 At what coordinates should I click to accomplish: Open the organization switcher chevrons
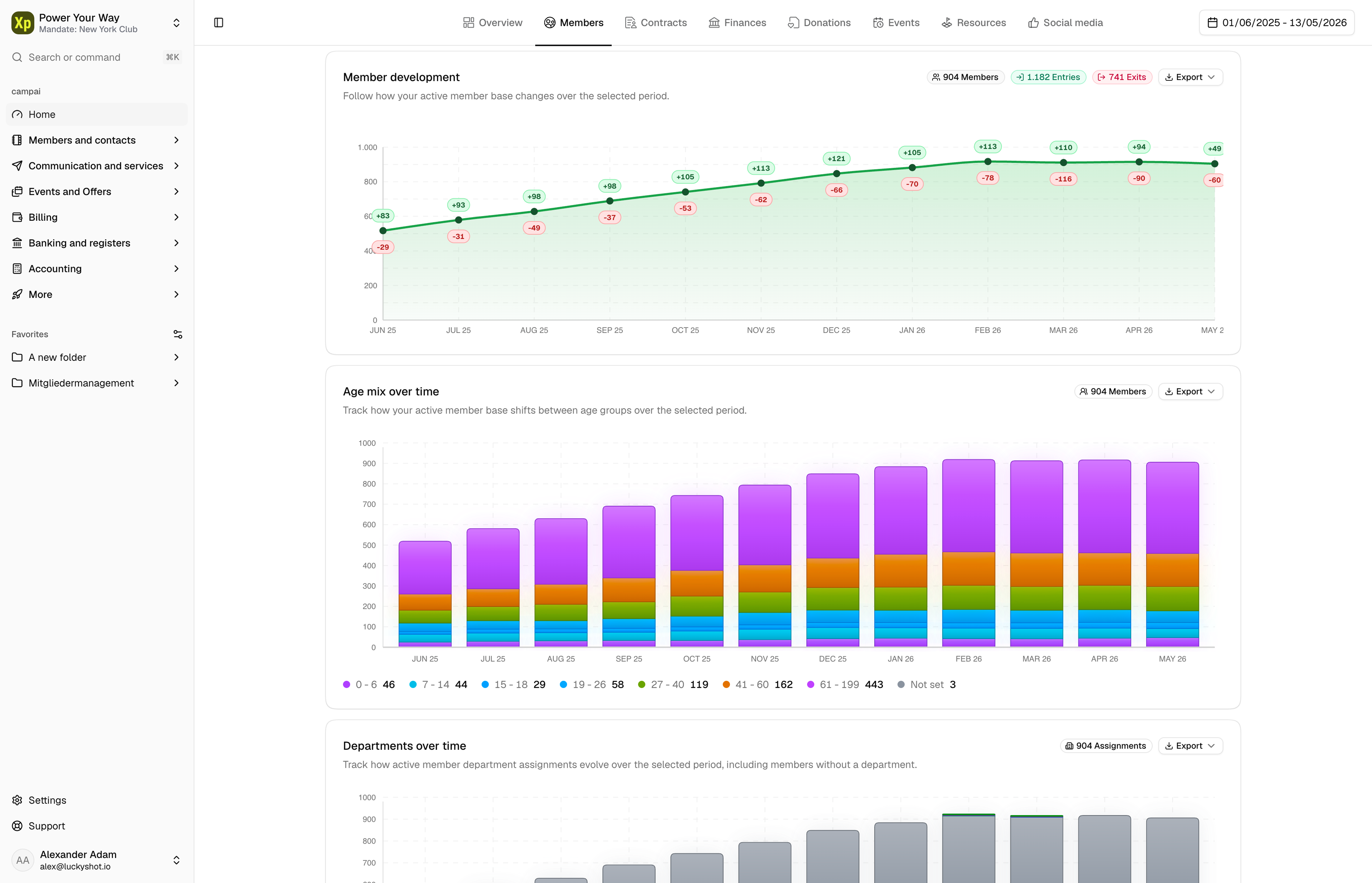177,23
